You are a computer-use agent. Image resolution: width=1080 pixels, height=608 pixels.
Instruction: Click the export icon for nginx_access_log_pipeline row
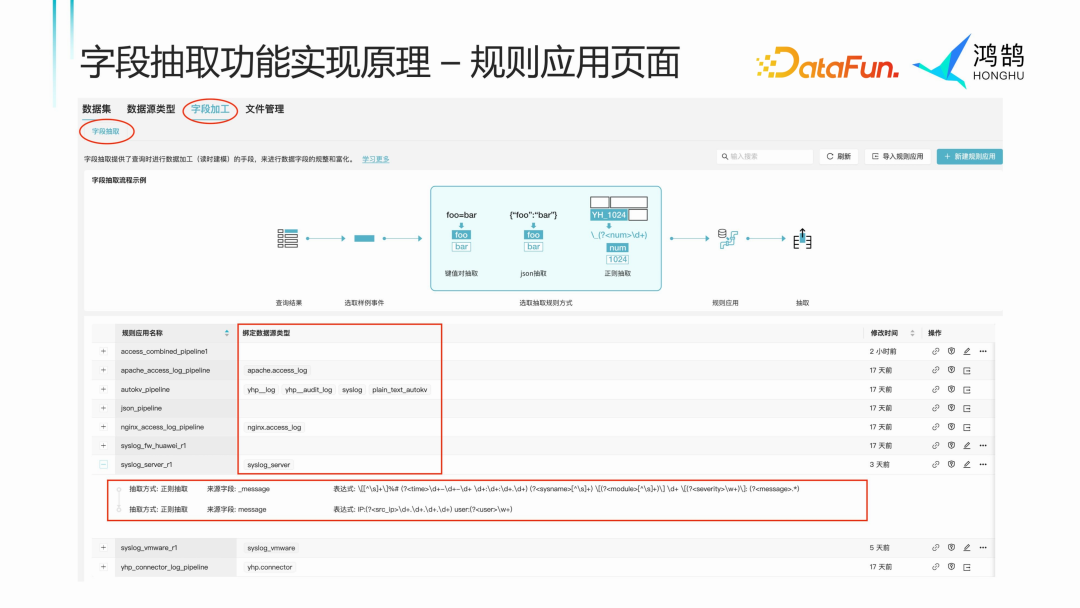(x=967, y=427)
